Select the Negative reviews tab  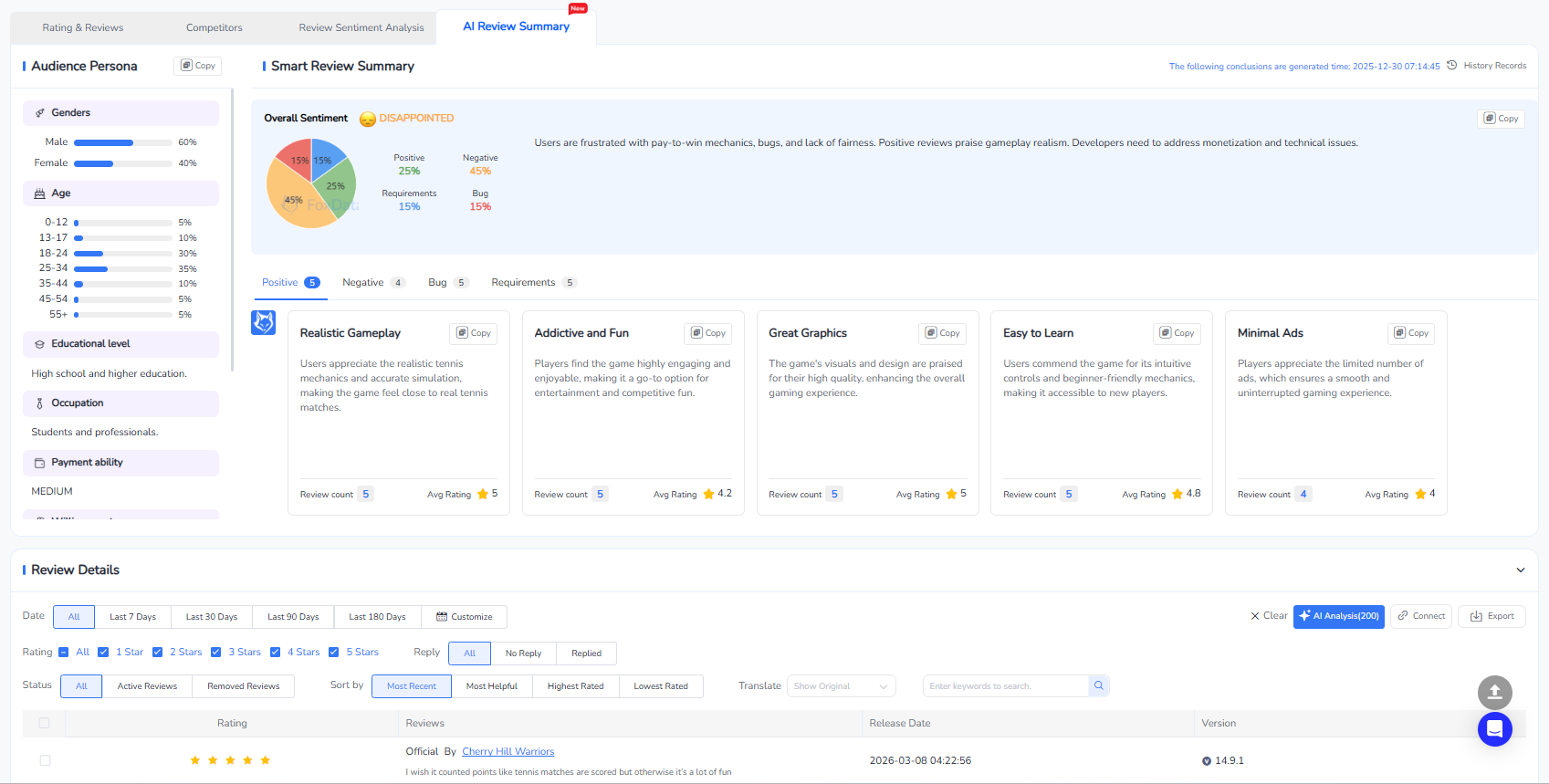tap(363, 283)
